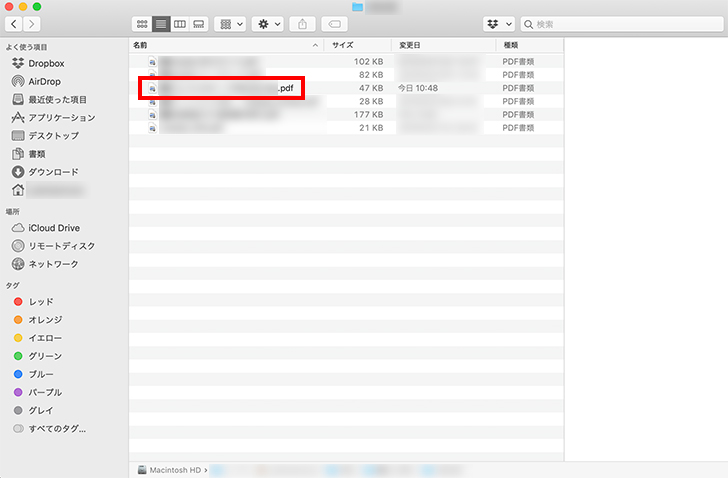Click the share toolbar button
728x478 pixels.
coord(302,24)
